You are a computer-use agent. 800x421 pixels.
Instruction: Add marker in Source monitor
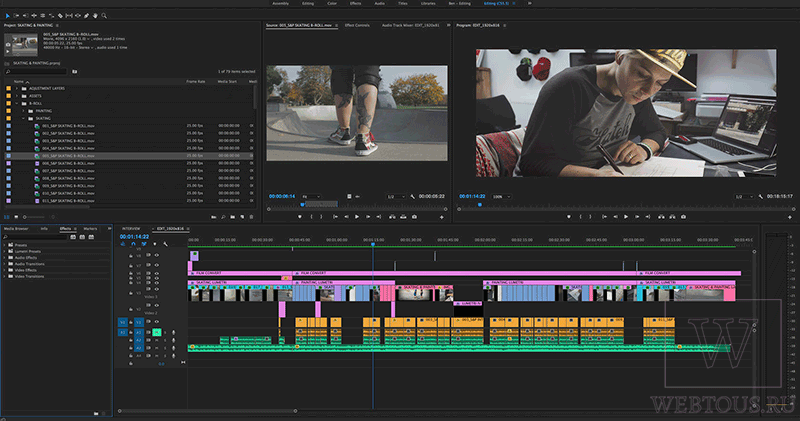click(x=299, y=217)
